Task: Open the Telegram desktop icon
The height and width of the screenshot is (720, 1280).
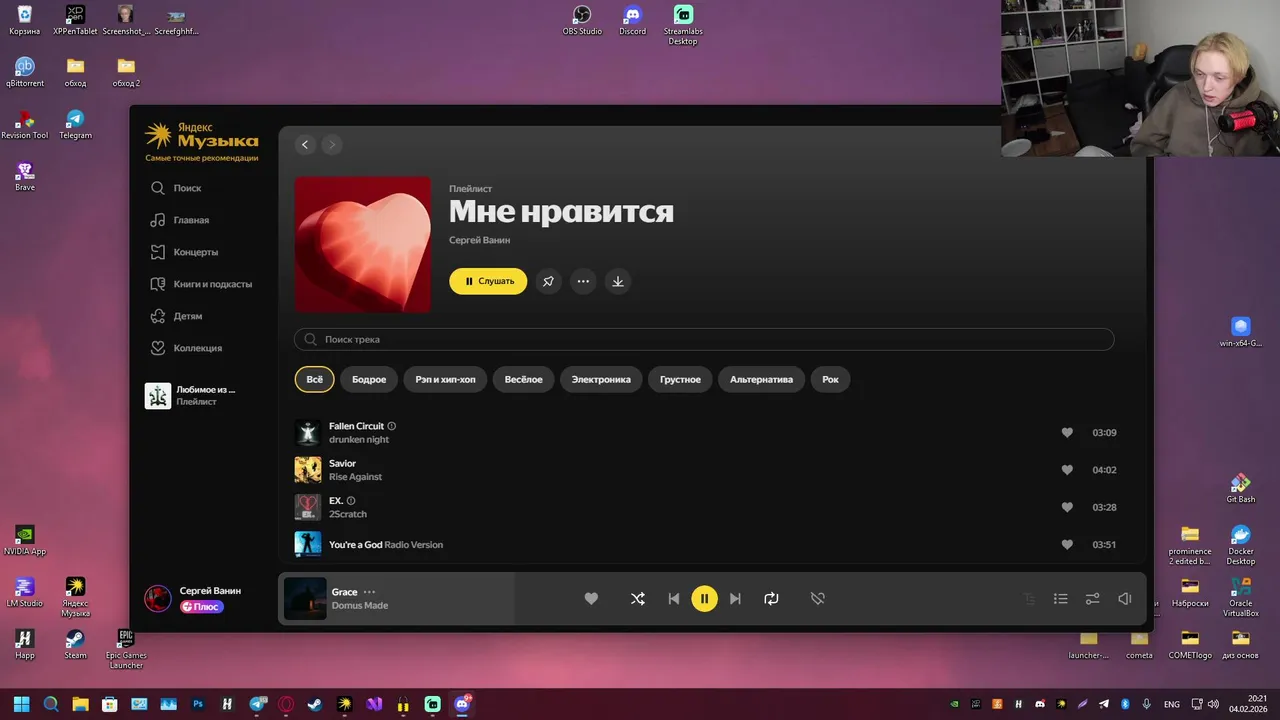Action: click(75, 124)
